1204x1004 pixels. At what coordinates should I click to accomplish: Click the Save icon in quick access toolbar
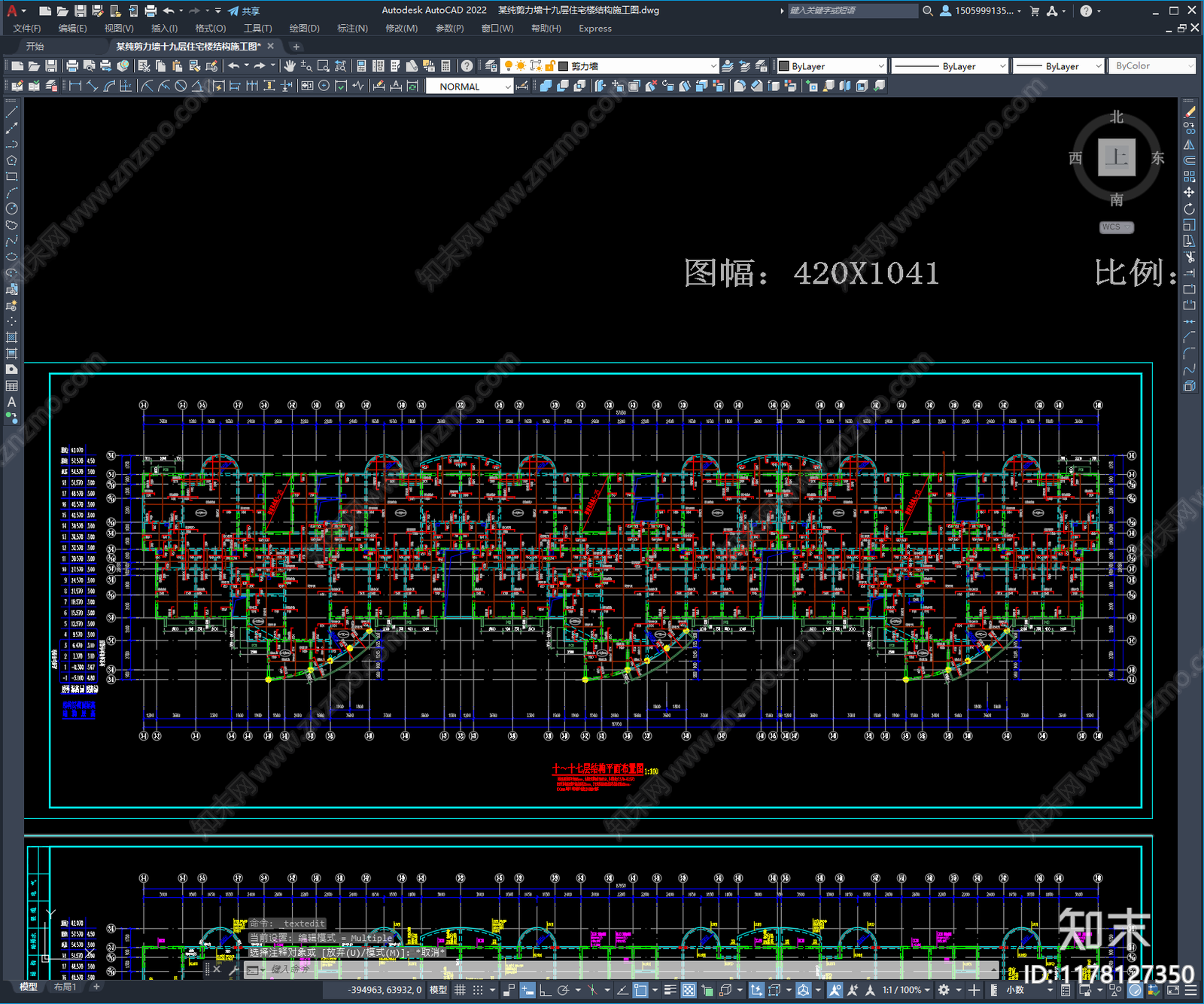tap(80, 11)
